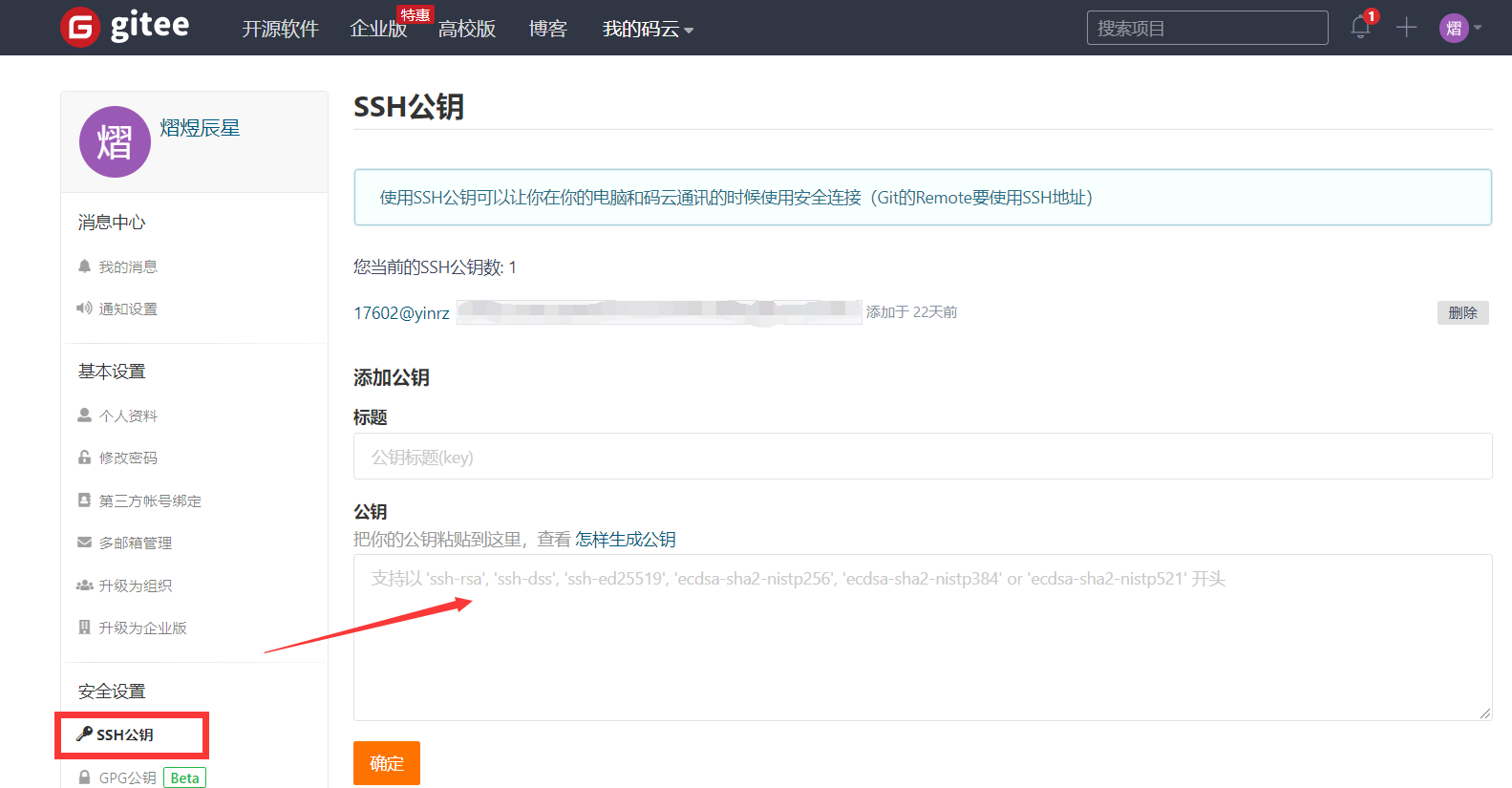1512x788 pixels.
Task: Click the green Beta badge
Action: (185, 777)
